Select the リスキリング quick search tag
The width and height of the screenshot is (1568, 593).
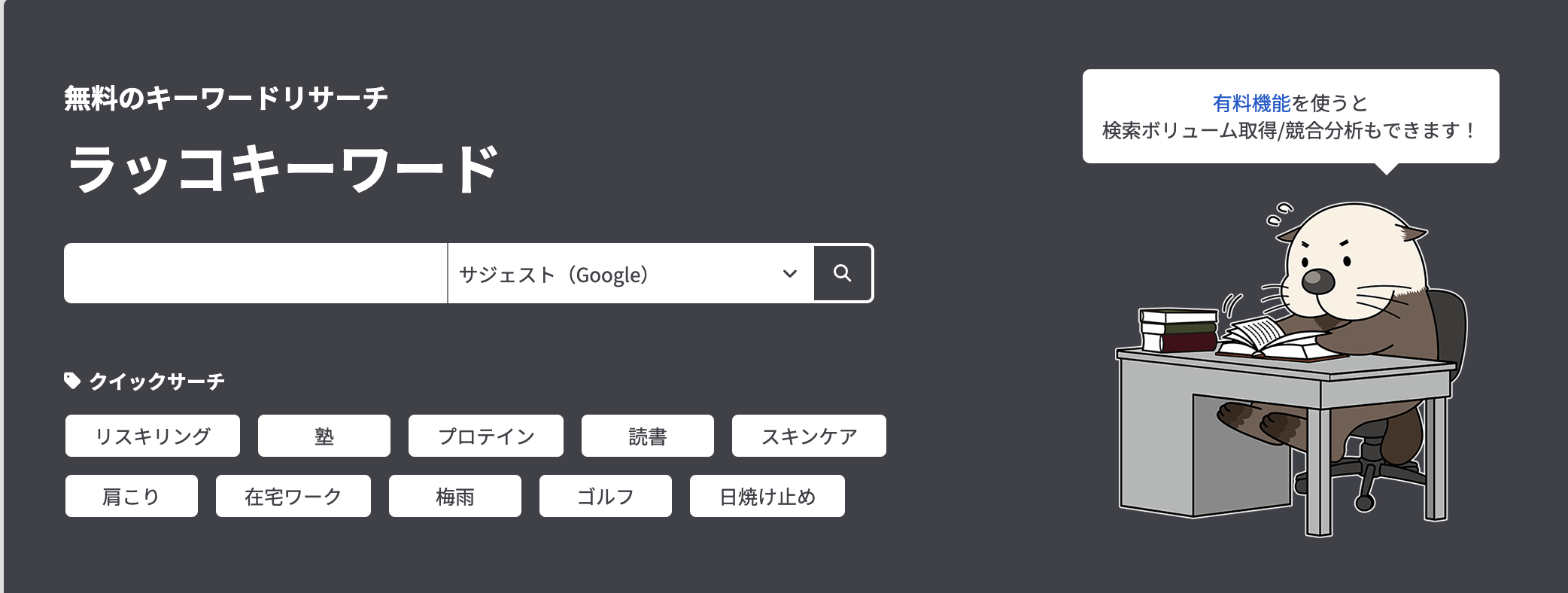click(x=153, y=436)
